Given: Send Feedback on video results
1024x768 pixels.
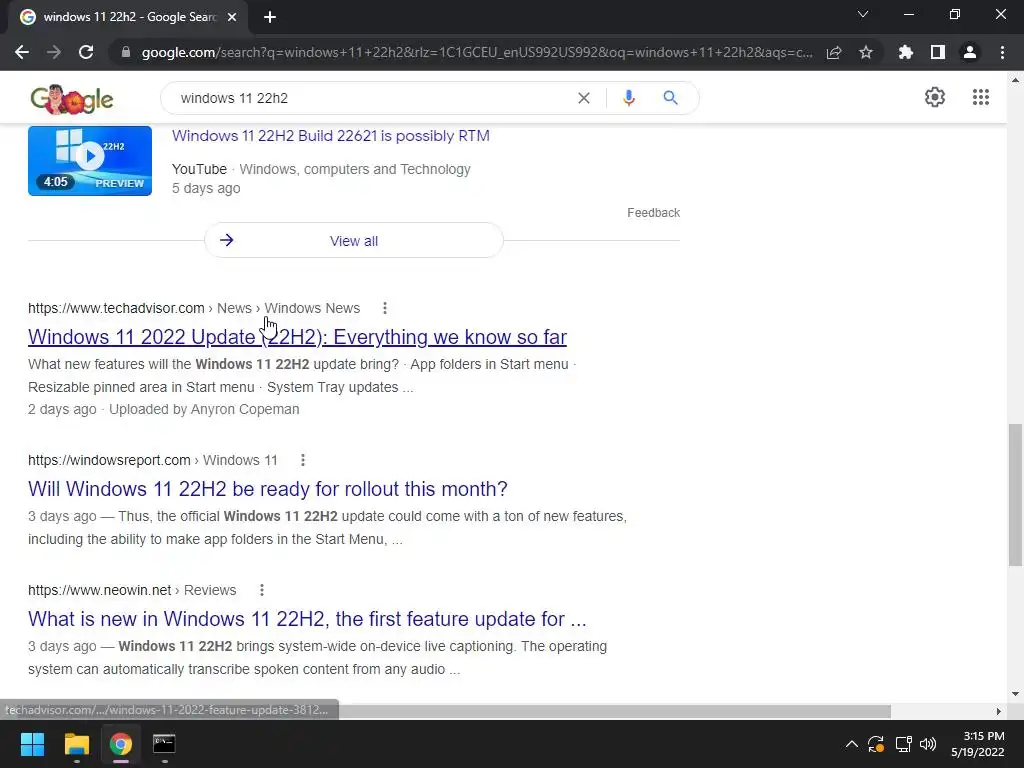Looking at the screenshot, I should [x=653, y=213].
